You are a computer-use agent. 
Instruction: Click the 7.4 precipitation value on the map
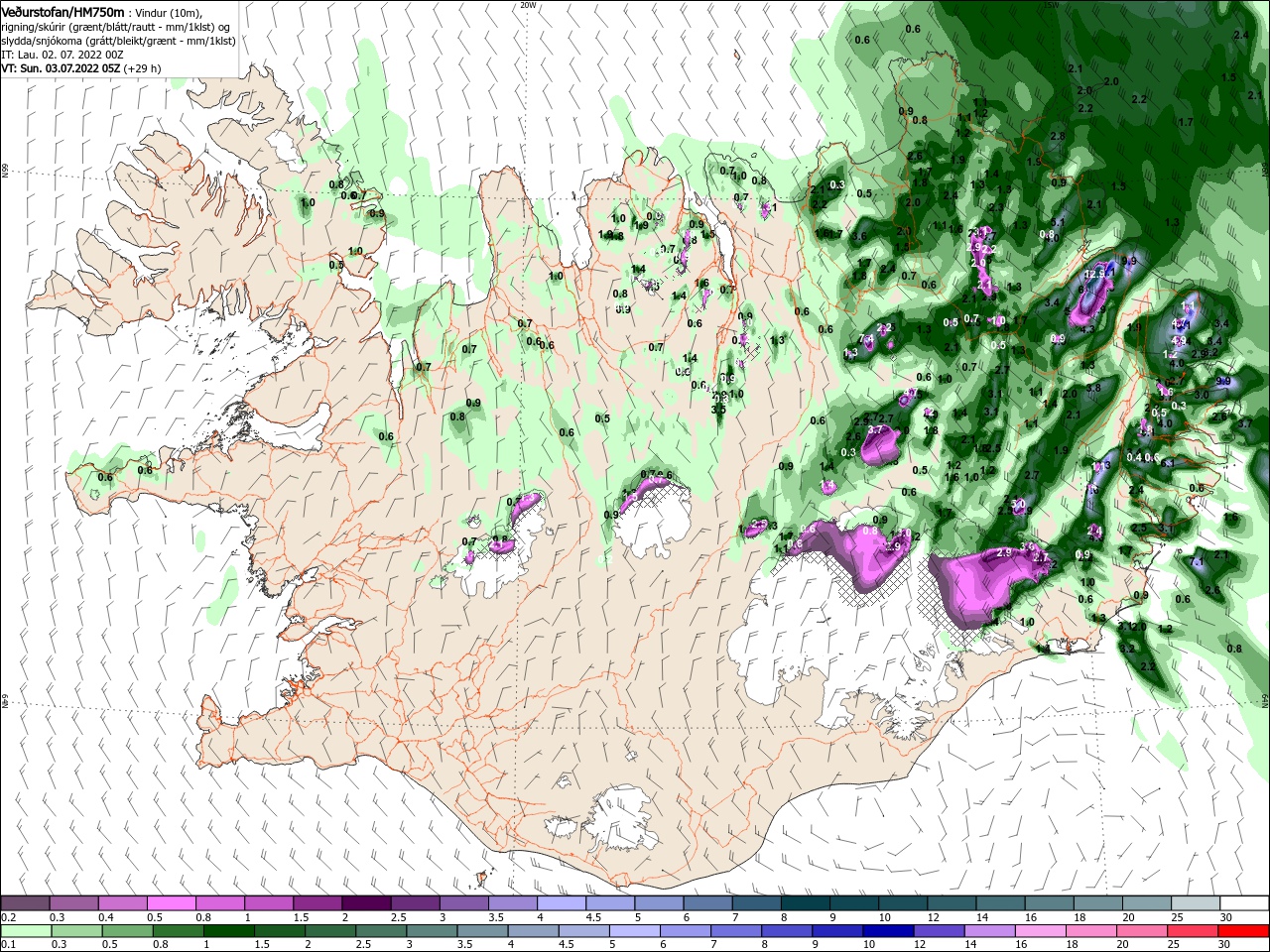coord(866,339)
